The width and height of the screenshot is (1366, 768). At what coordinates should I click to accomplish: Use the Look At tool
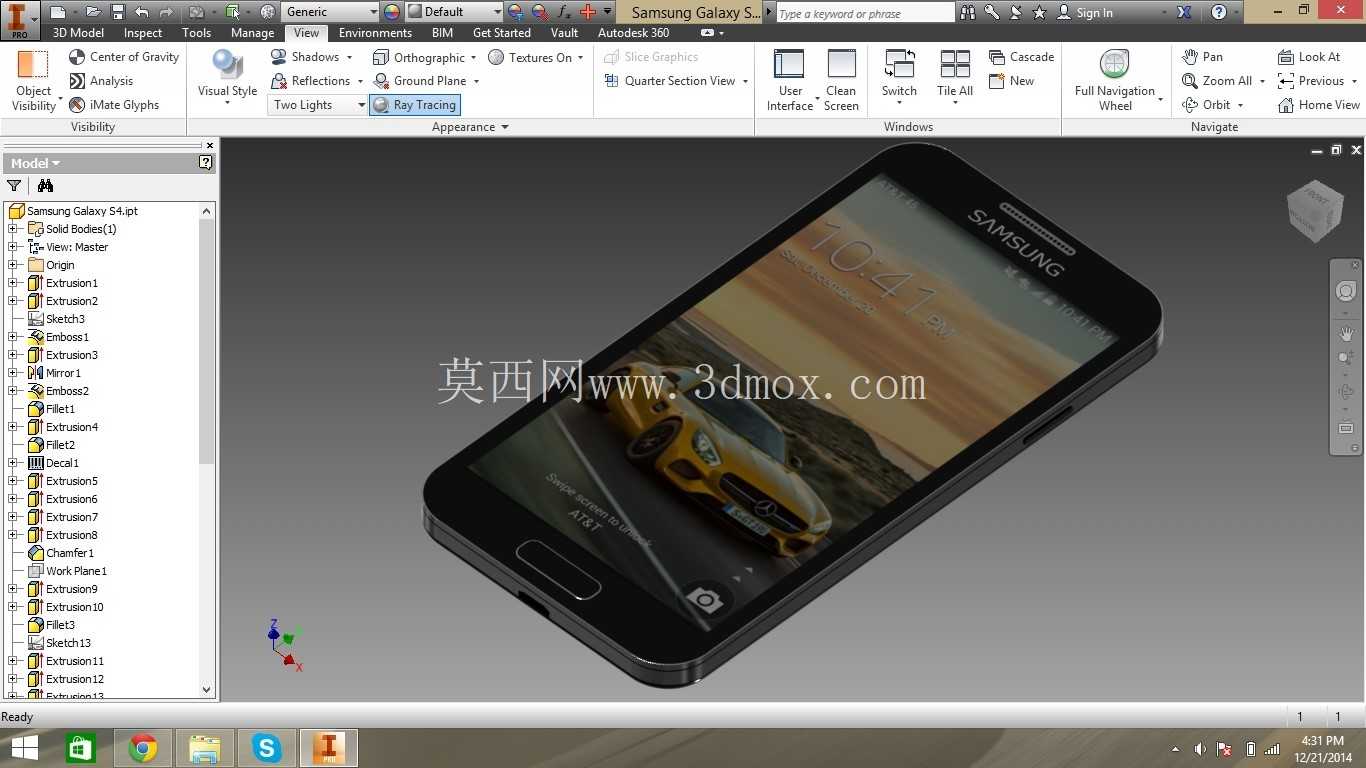[1309, 57]
